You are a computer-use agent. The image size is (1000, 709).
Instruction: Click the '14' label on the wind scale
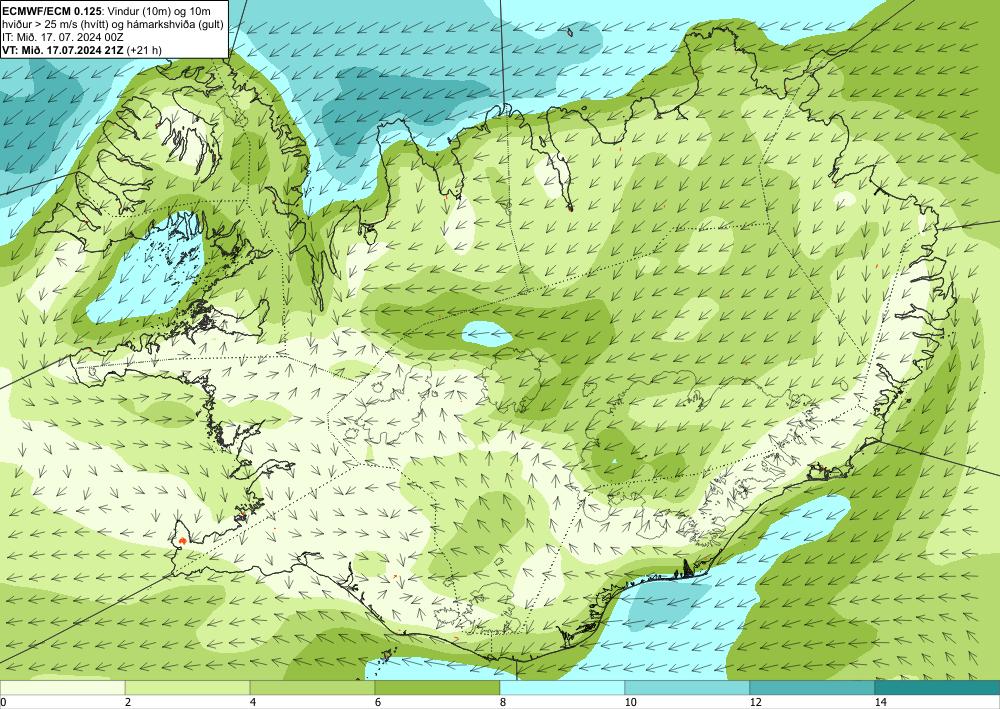(881, 702)
